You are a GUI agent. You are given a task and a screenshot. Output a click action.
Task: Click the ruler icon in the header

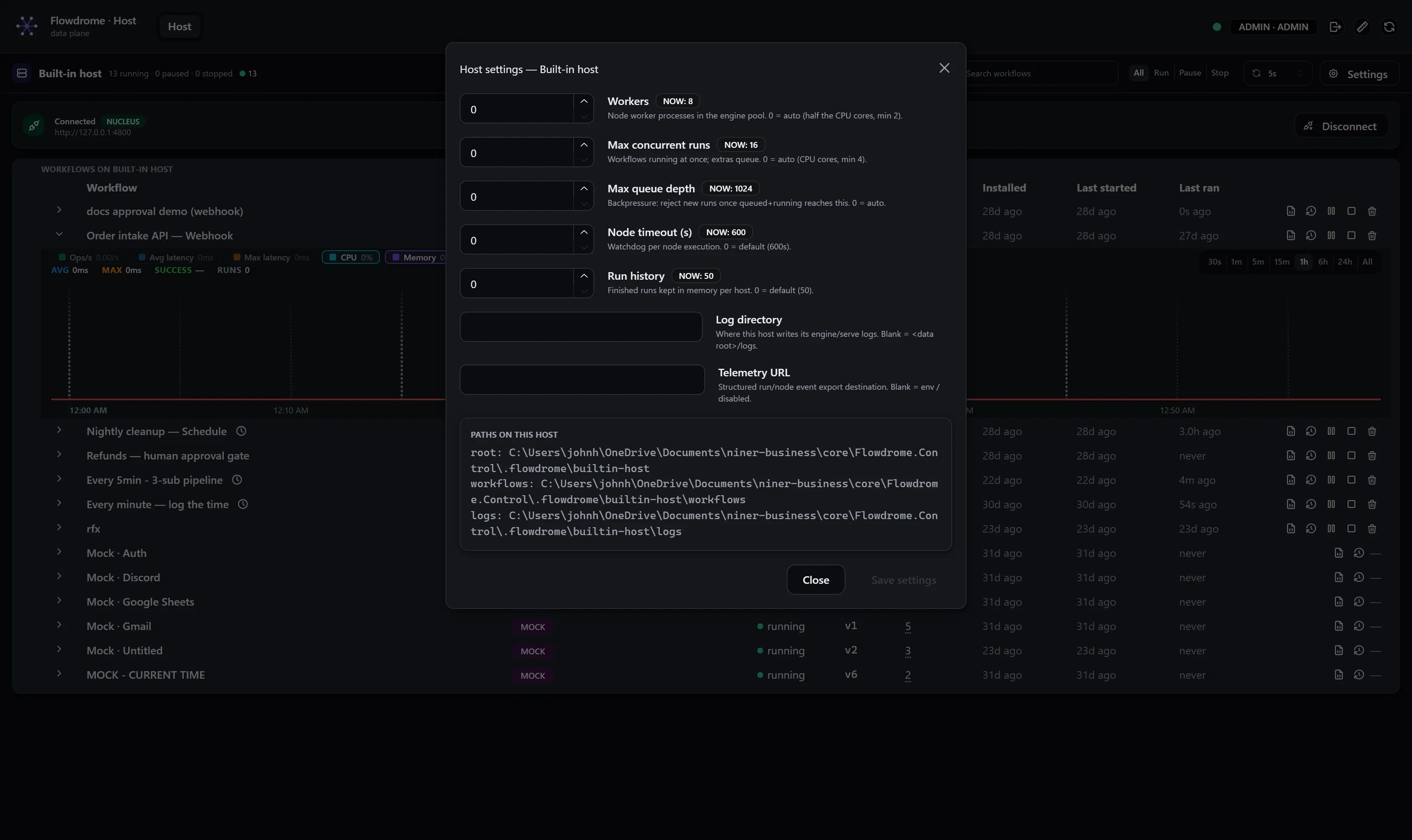(x=1362, y=26)
